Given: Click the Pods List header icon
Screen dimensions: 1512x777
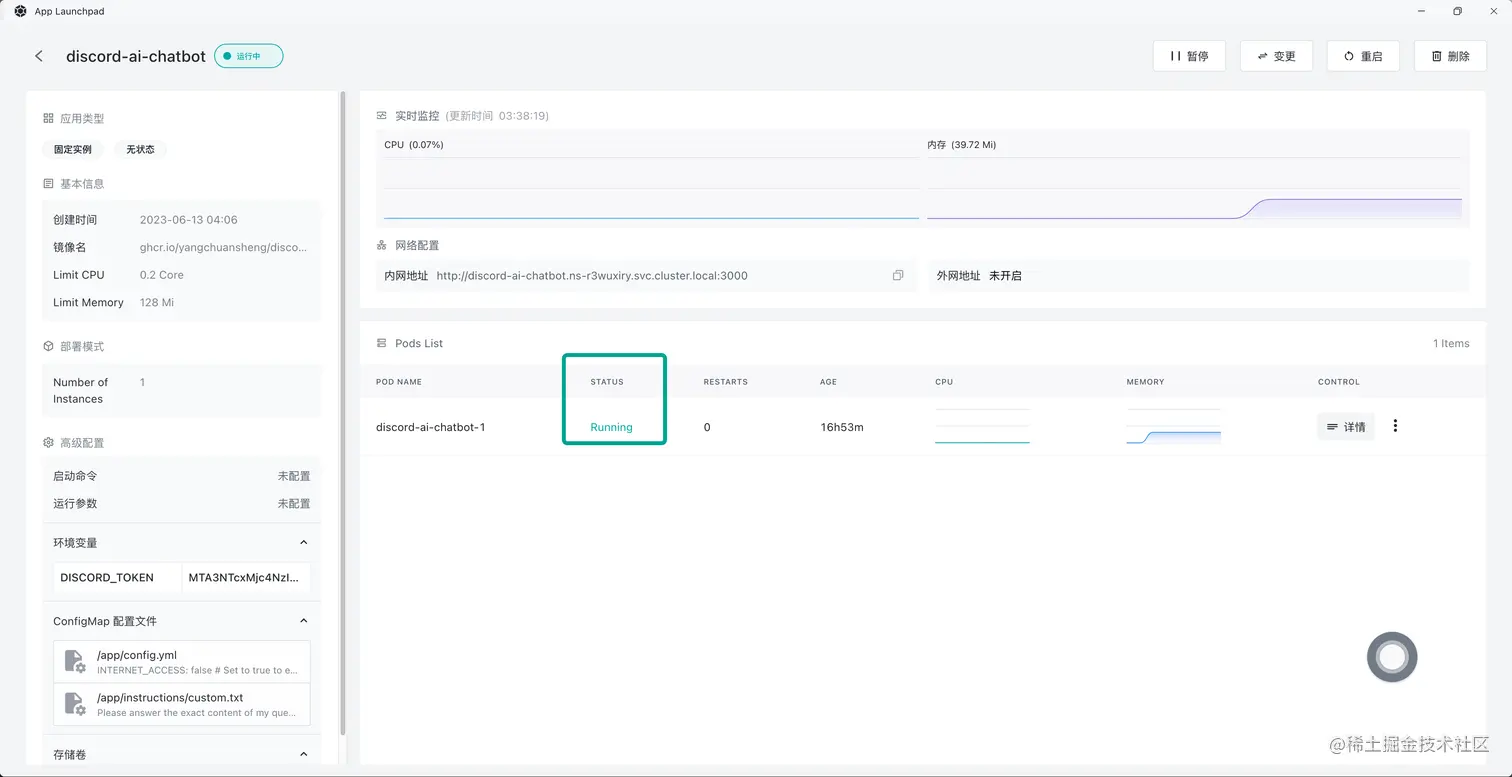Looking at the screenshot, I should [x=381, y=343].
